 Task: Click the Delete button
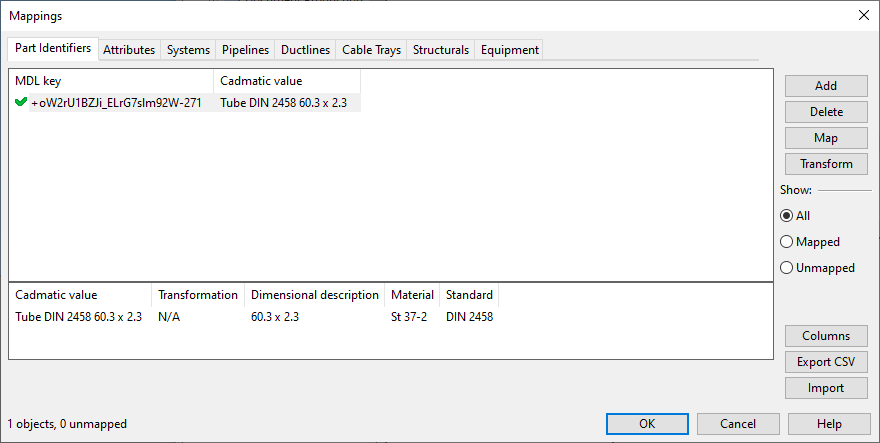tap(826, 112)
